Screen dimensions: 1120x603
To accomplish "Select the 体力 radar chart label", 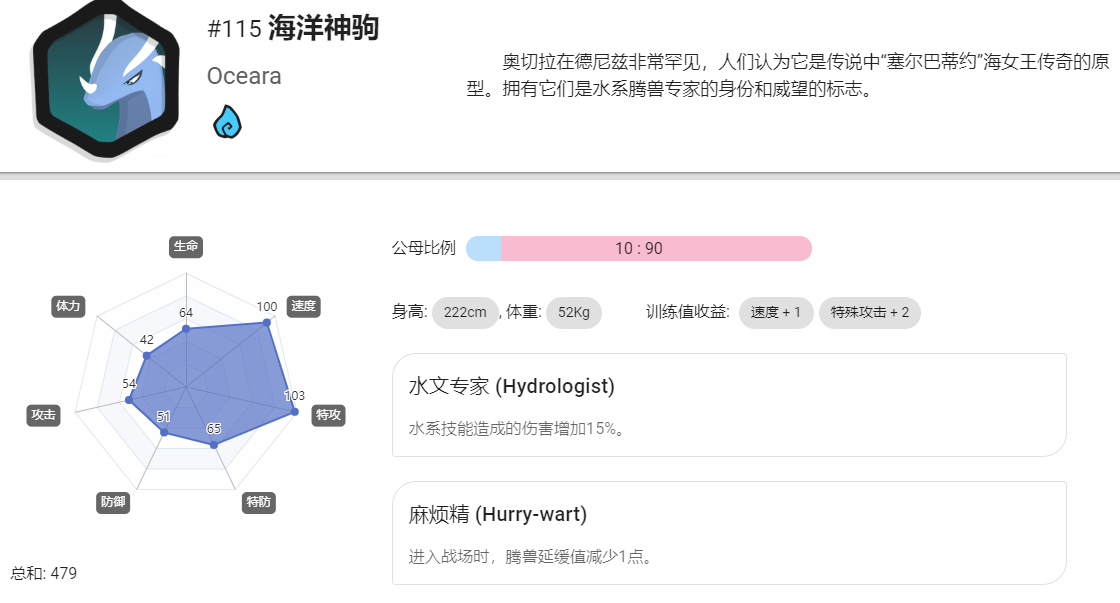I will [69, 307].
